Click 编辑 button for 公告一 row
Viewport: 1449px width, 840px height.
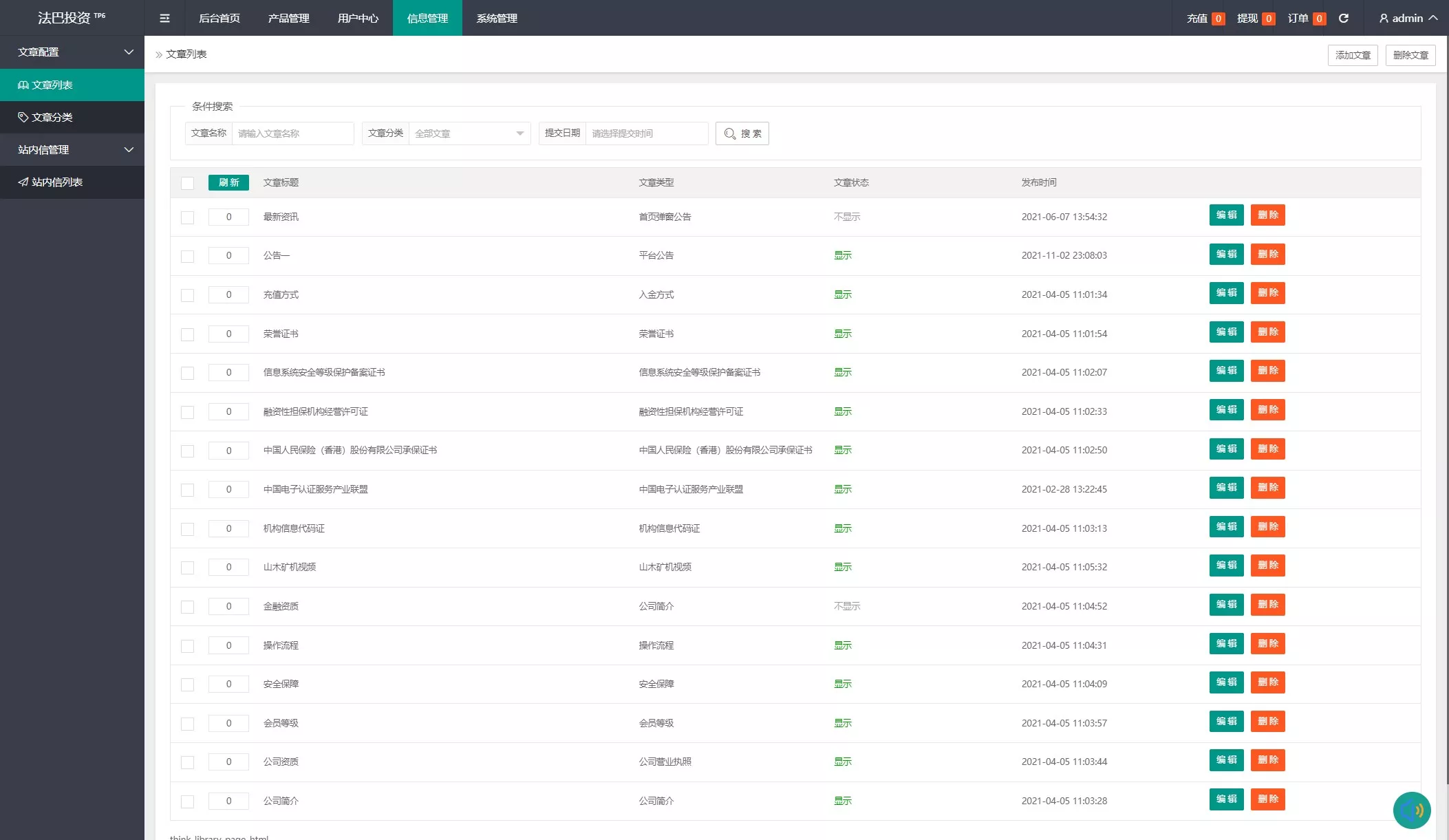[1226, 254]
